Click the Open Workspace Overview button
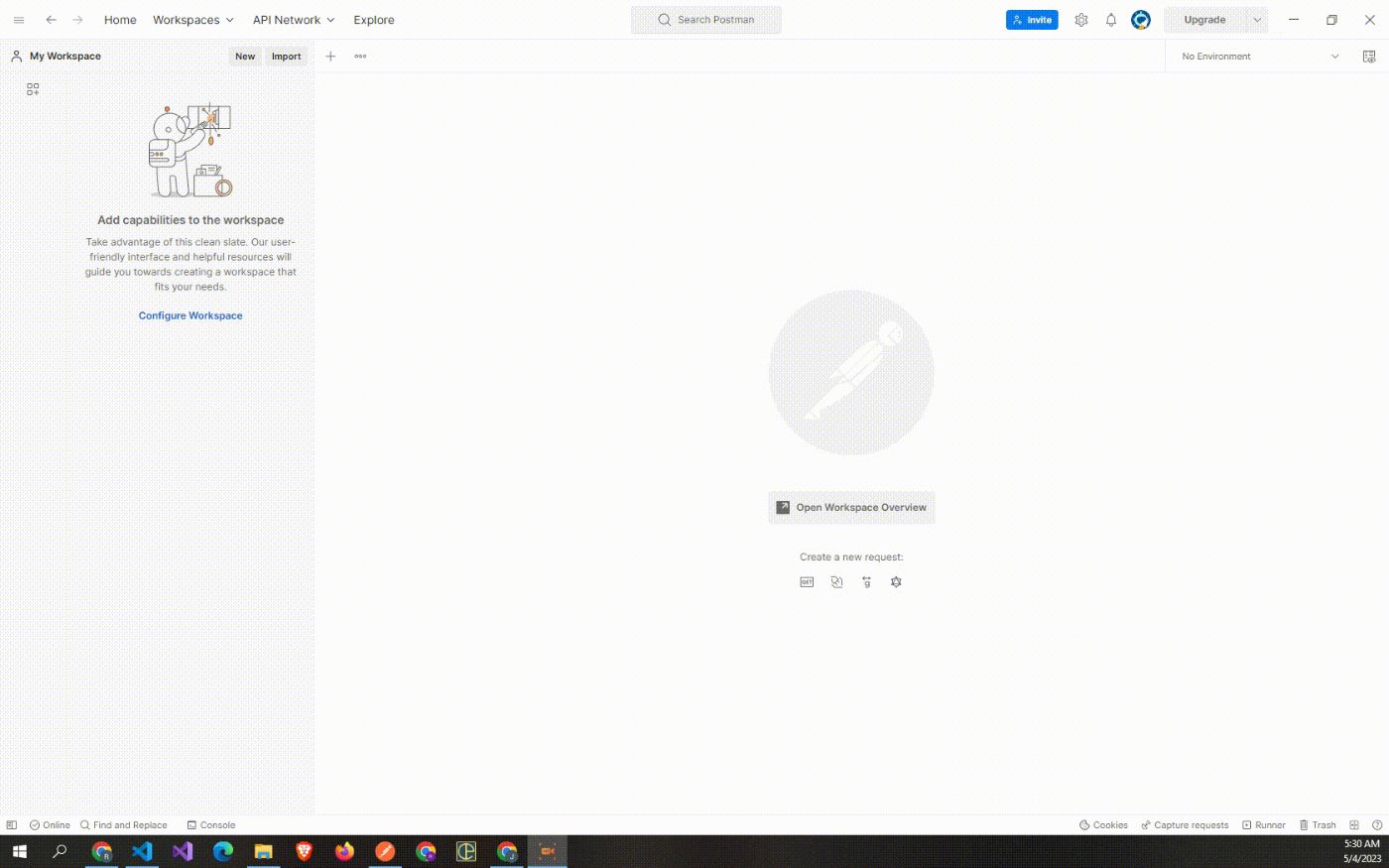 click(851, 507)
